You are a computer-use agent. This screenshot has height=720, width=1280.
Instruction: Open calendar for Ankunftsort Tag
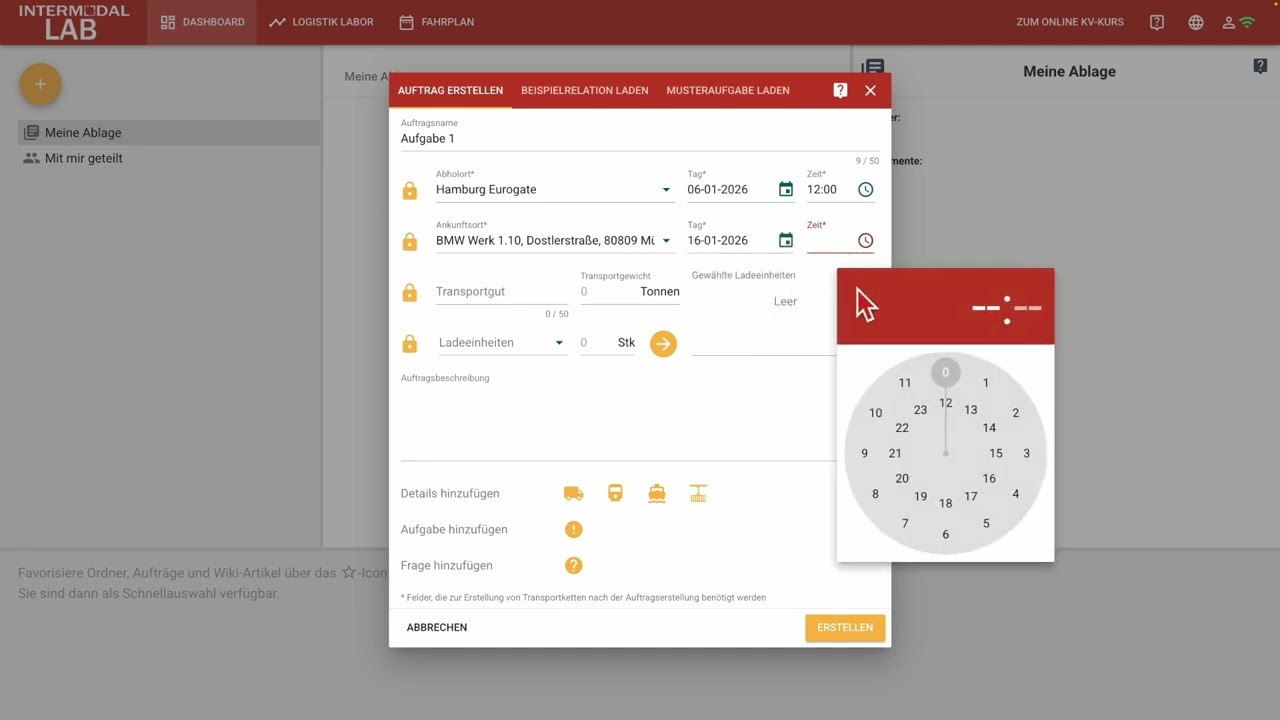(786, 240)
